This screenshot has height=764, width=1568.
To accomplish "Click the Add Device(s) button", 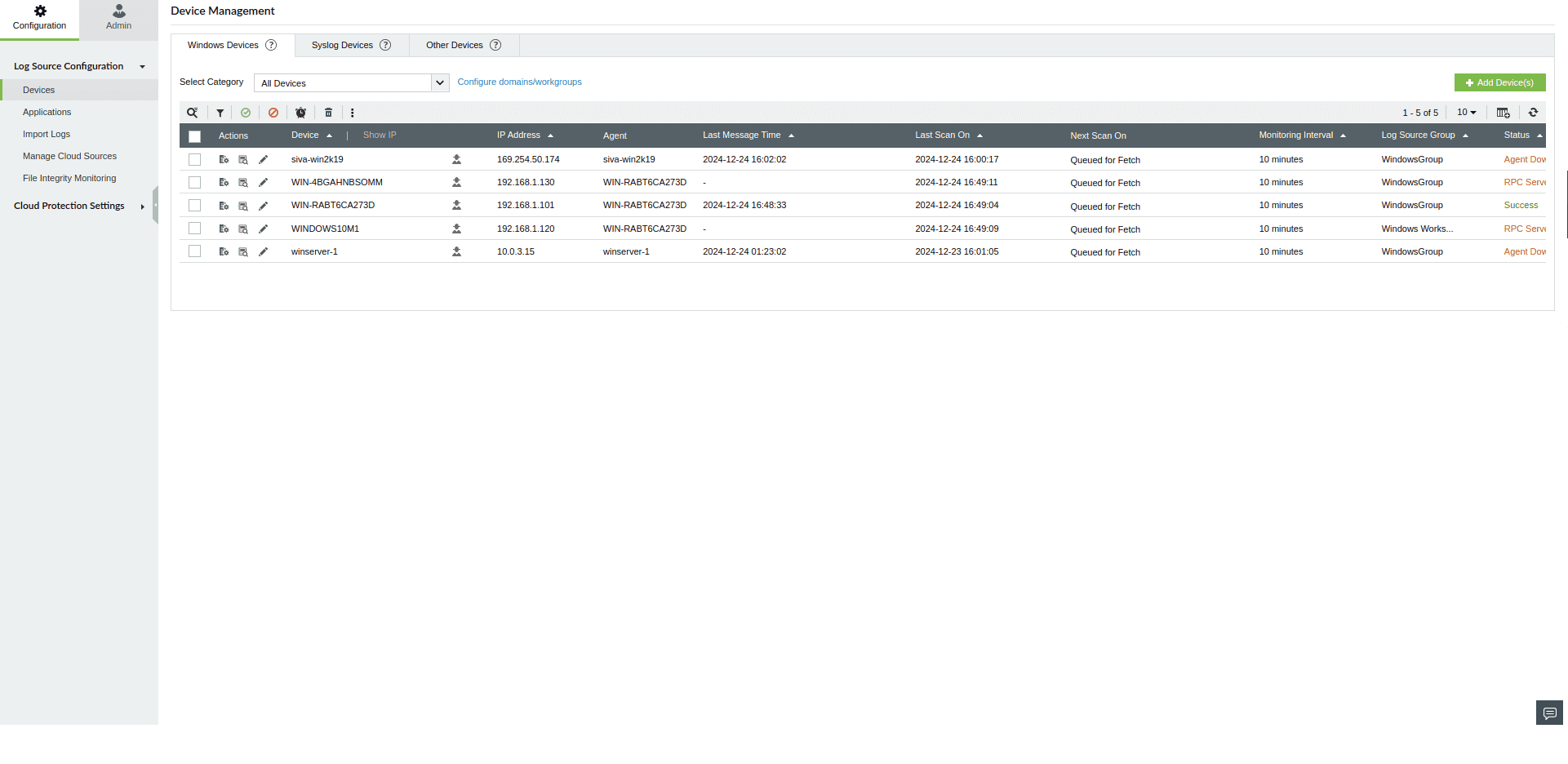I will pos(1499,82).
